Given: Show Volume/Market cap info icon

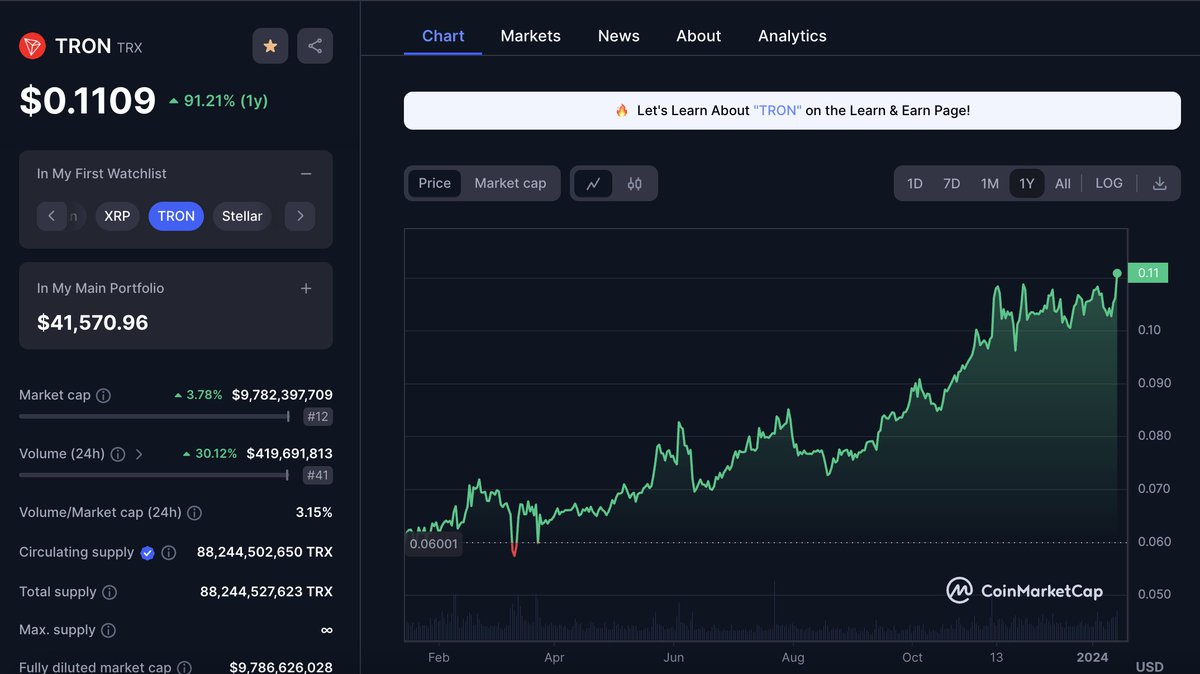Looking at the screenshot, I should click(194, 513).
